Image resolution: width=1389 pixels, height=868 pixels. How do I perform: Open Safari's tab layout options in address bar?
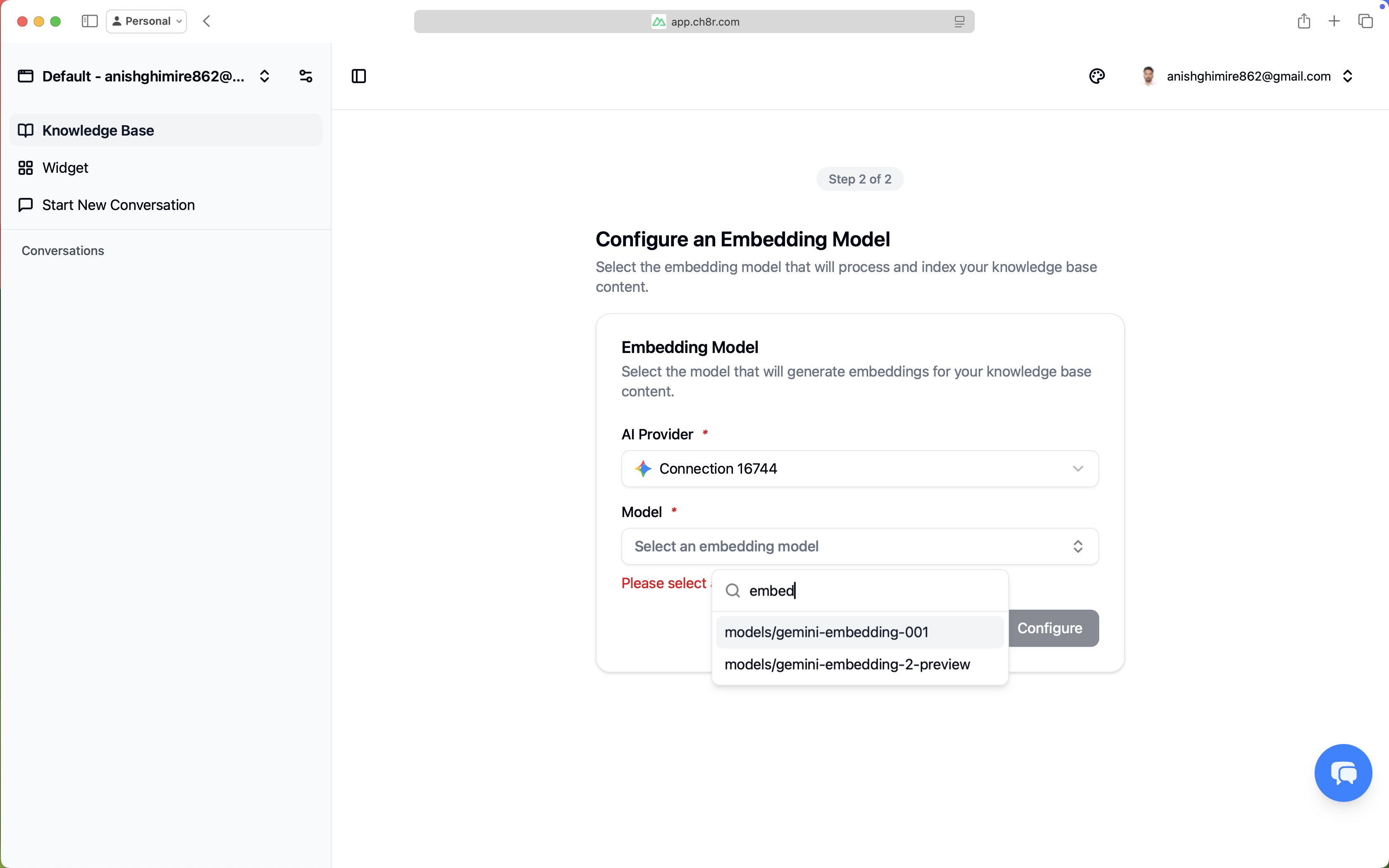[959, 21]
